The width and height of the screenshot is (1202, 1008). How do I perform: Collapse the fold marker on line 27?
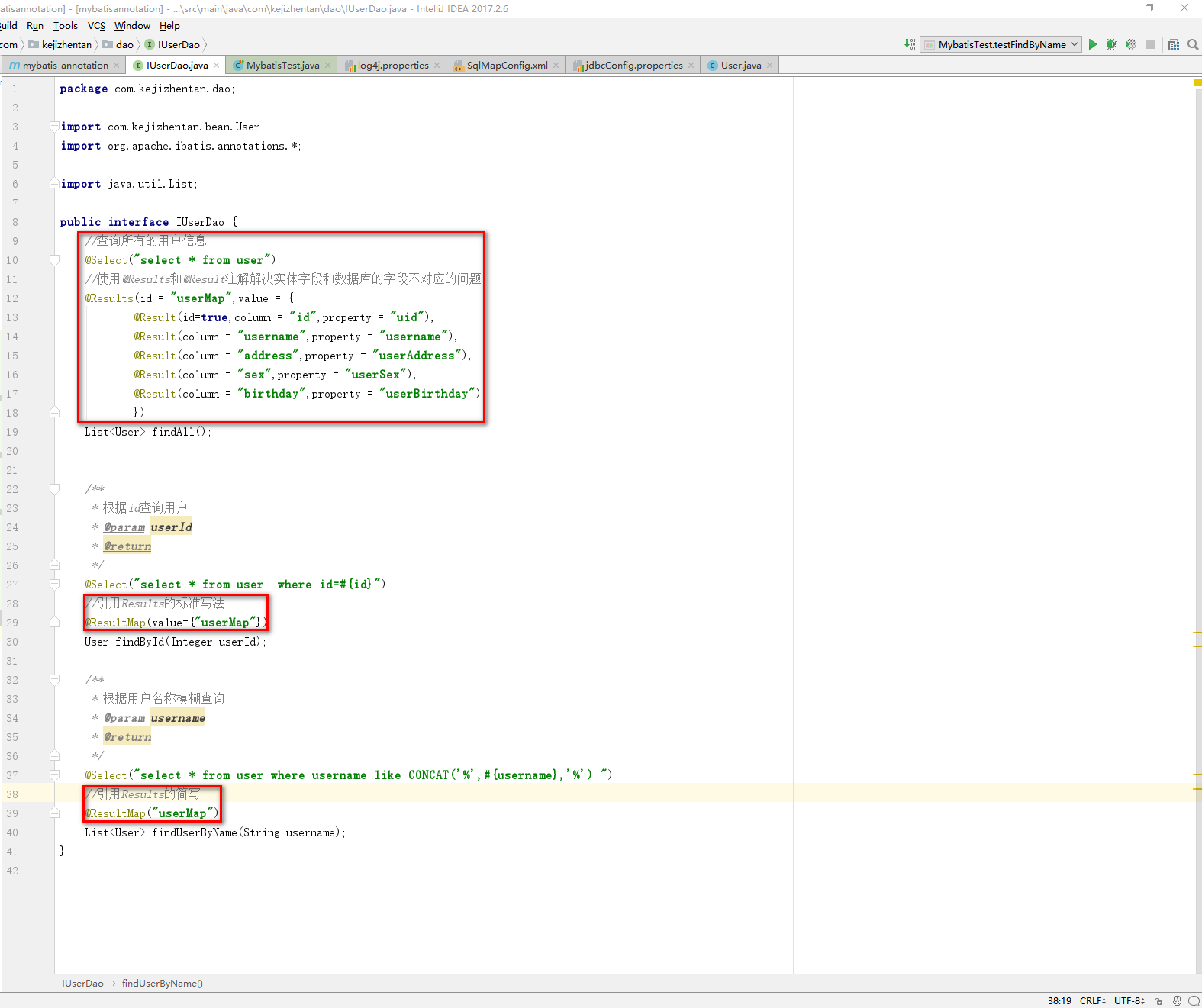(x=54, y=584)
